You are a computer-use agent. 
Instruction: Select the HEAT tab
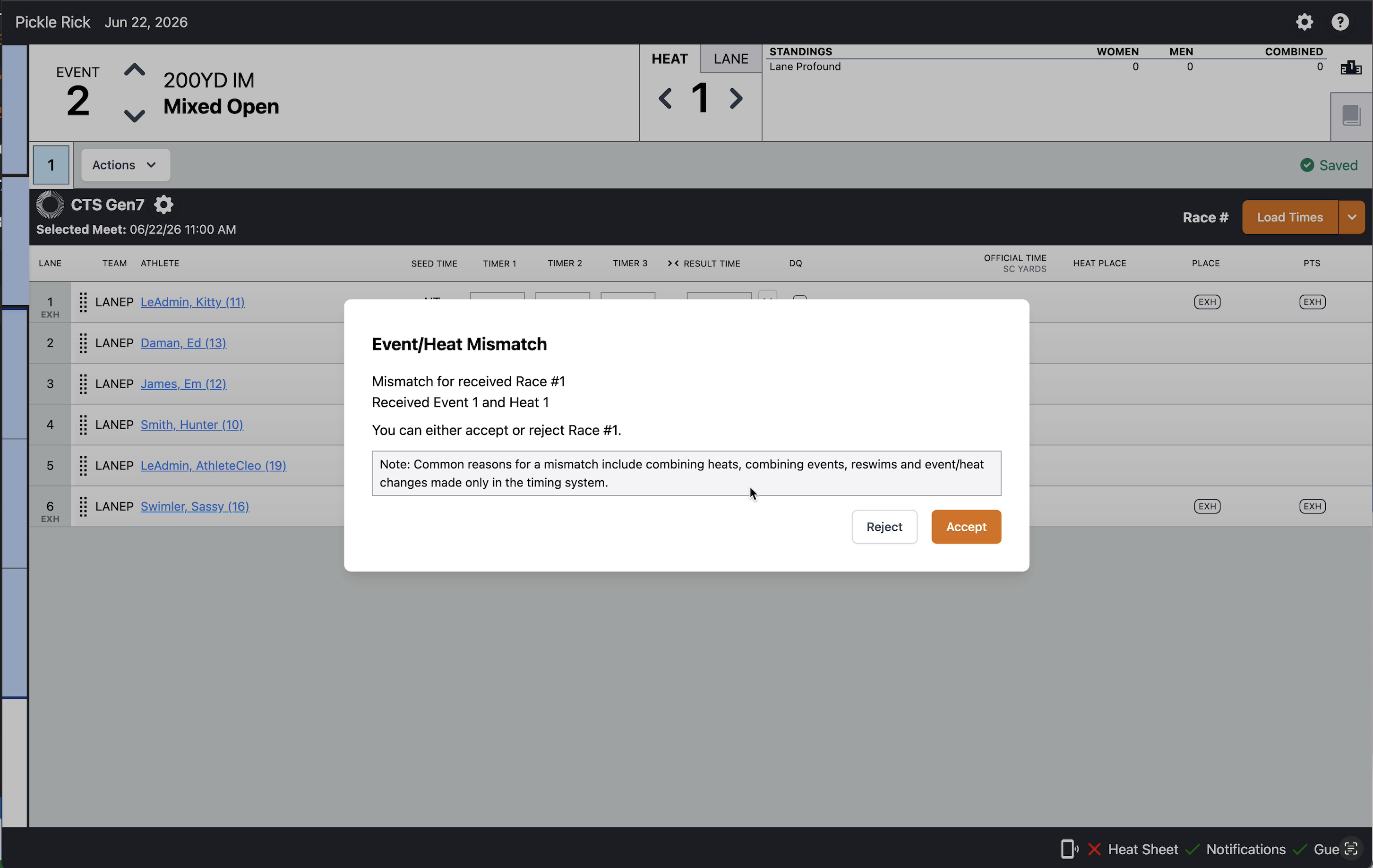[x=669, y=59]
